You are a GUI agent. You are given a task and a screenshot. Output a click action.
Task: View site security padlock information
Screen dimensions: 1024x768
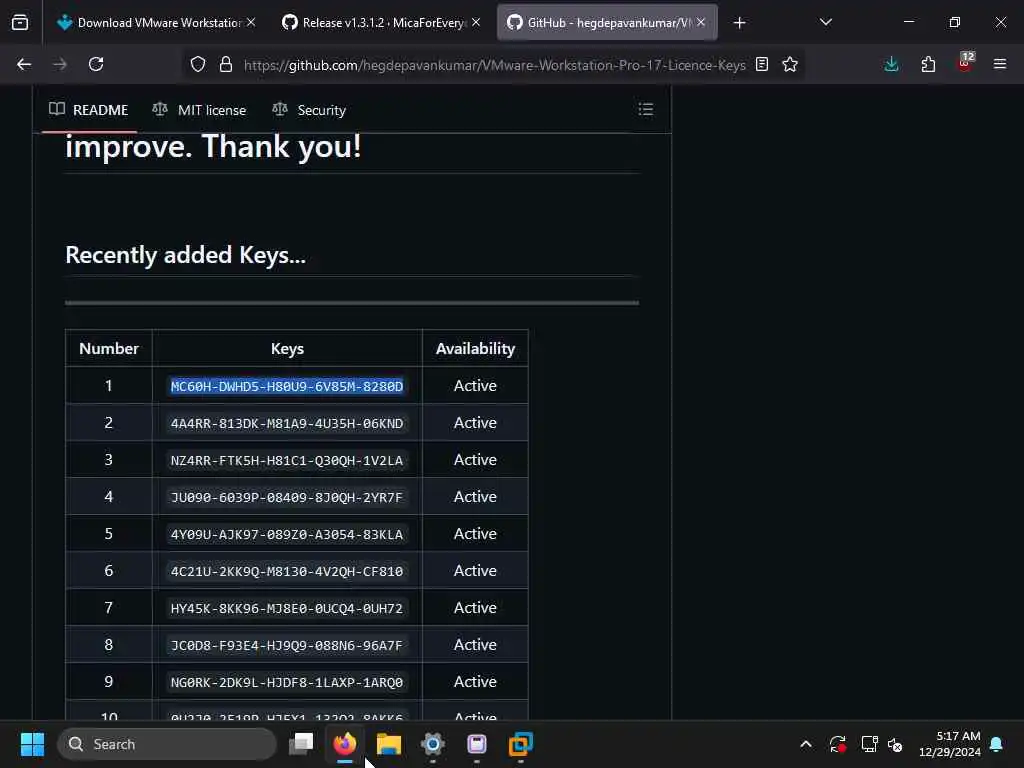pyautogui.click(x=226, y=64)
